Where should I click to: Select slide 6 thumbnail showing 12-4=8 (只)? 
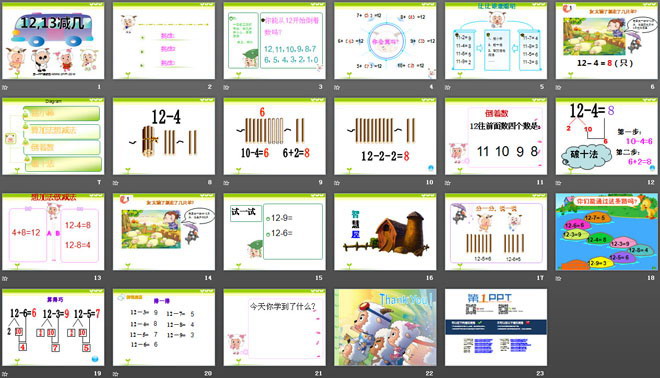tap(607, 41)
